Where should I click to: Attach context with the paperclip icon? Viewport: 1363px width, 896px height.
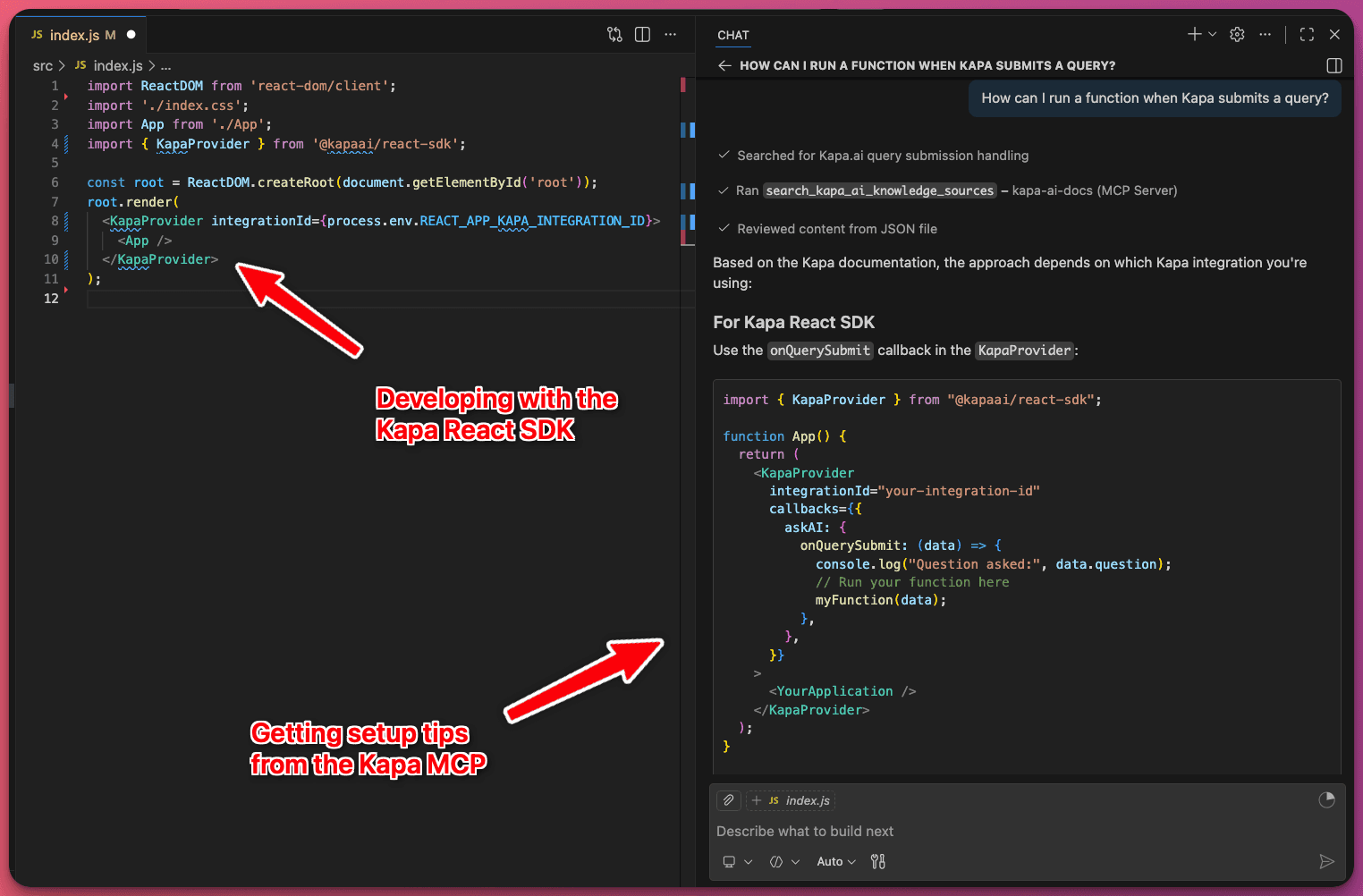729,800
